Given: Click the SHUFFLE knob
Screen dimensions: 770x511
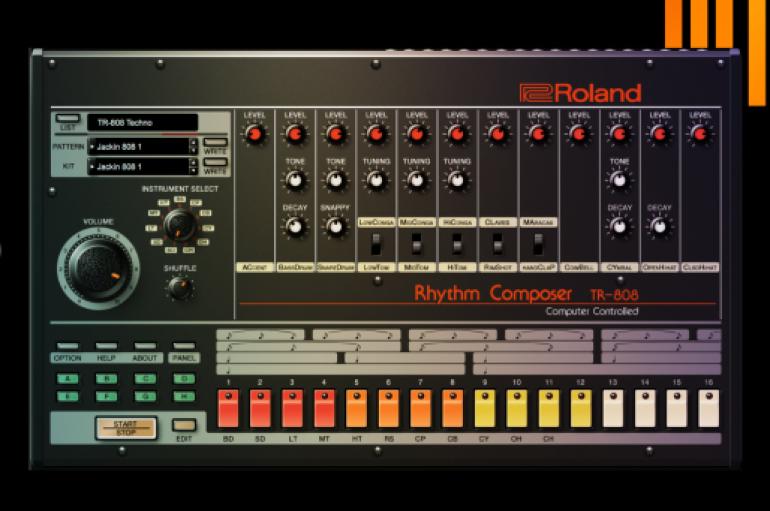Looking at the screenshot, I should pos(180,288).
